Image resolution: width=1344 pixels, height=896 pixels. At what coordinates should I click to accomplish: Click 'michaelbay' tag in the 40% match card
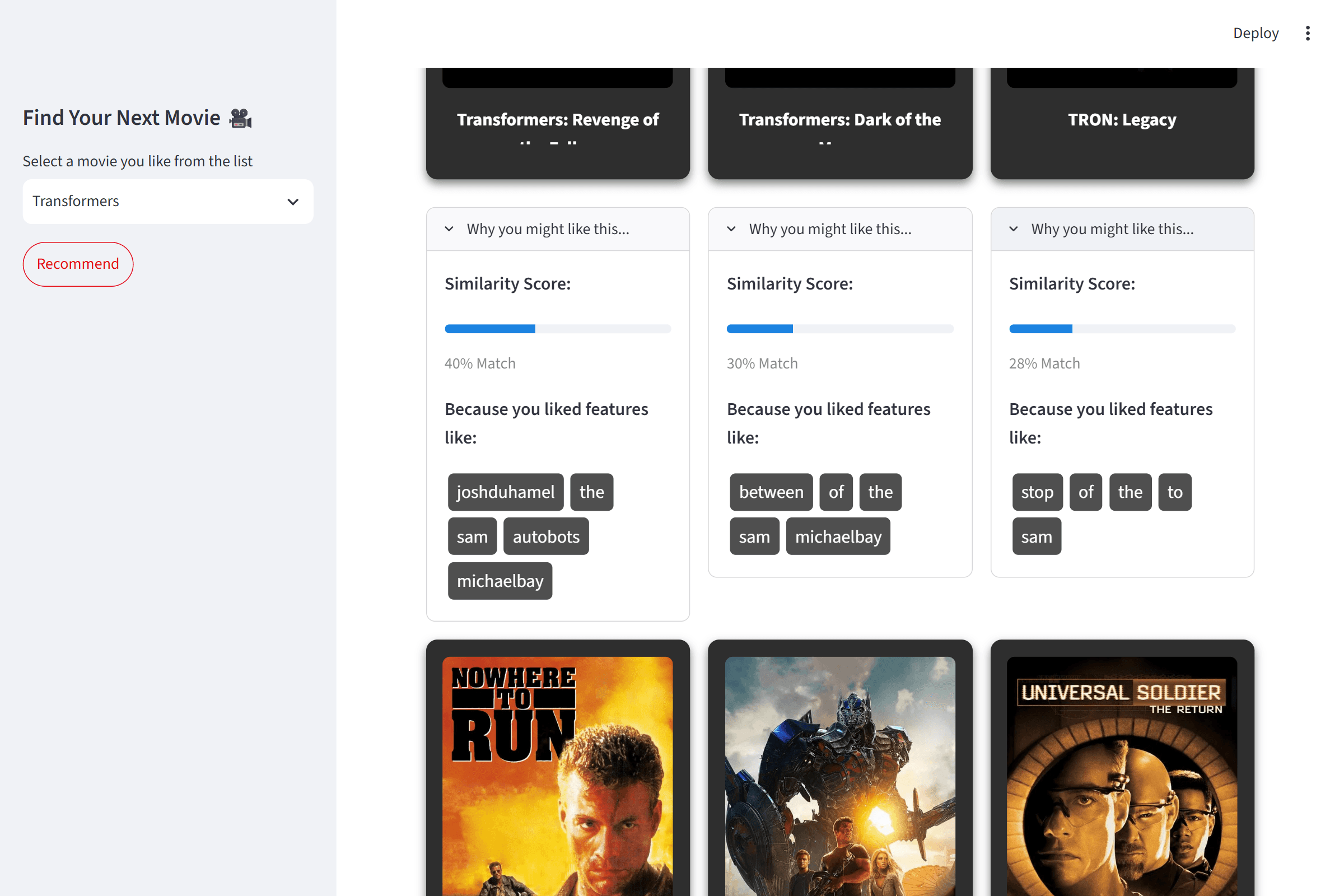(x=500, y=581)
